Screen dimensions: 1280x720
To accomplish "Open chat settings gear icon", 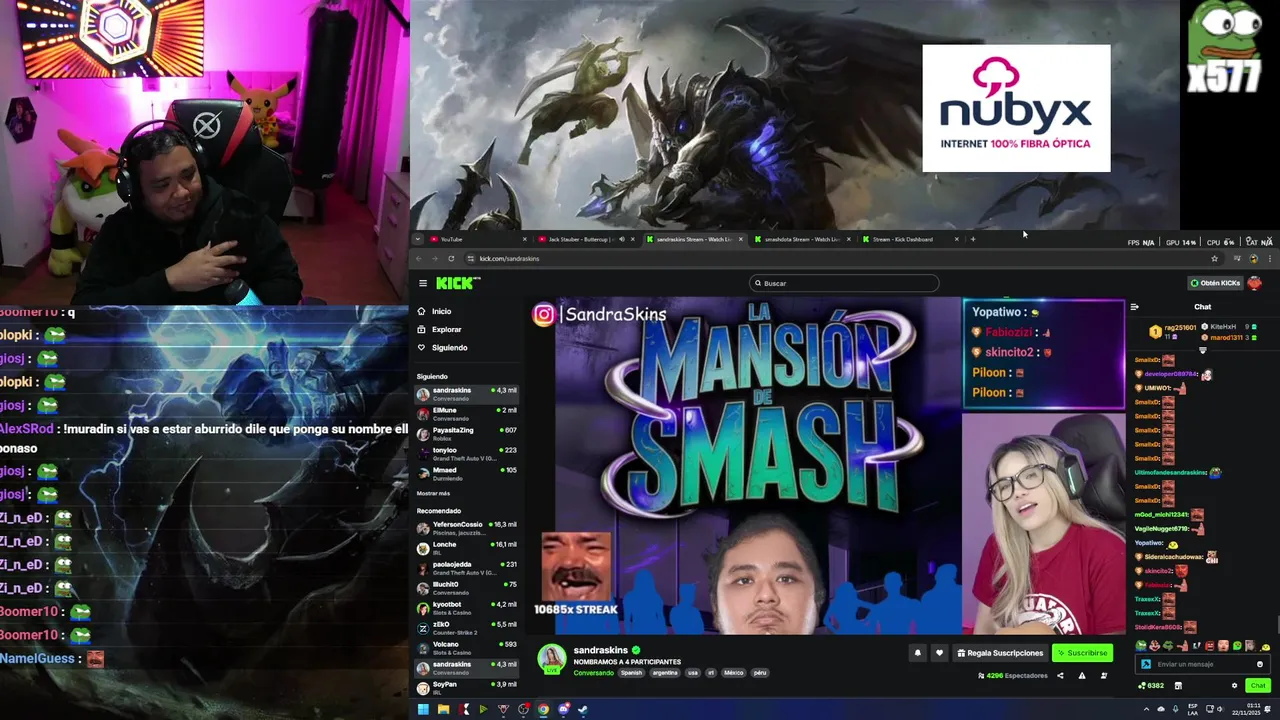I will [1234, 686].
